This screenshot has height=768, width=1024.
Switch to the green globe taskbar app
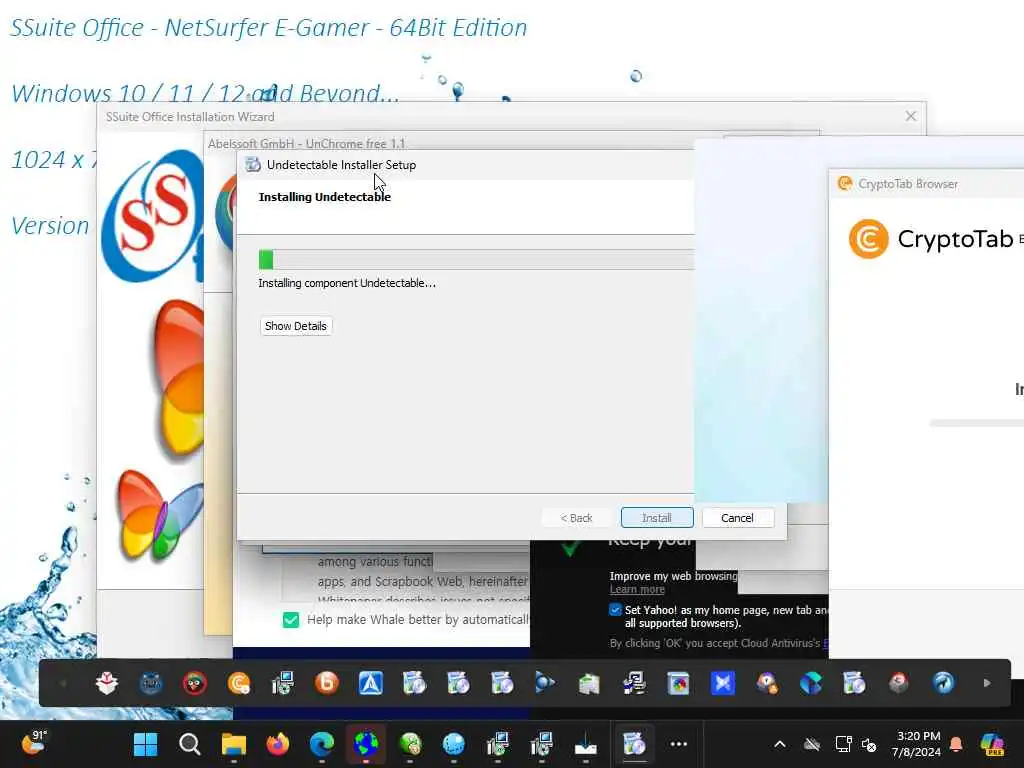[409, 744]
